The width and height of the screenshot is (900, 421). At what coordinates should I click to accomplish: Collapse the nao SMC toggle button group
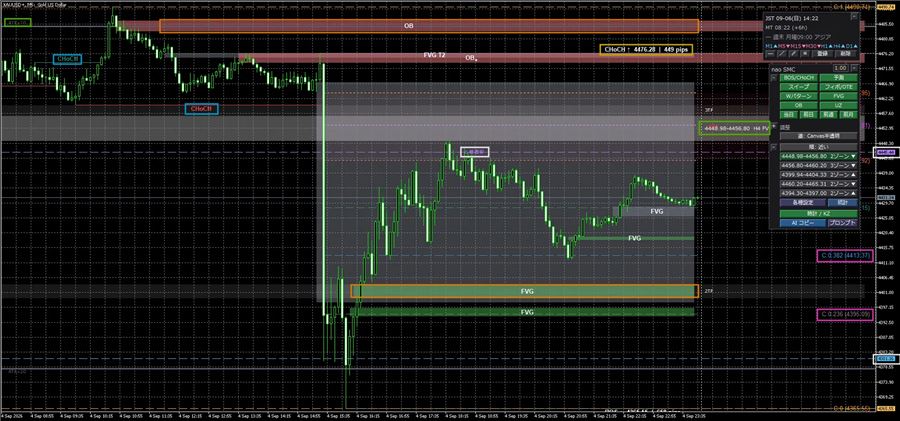click(x=774, y=78)
